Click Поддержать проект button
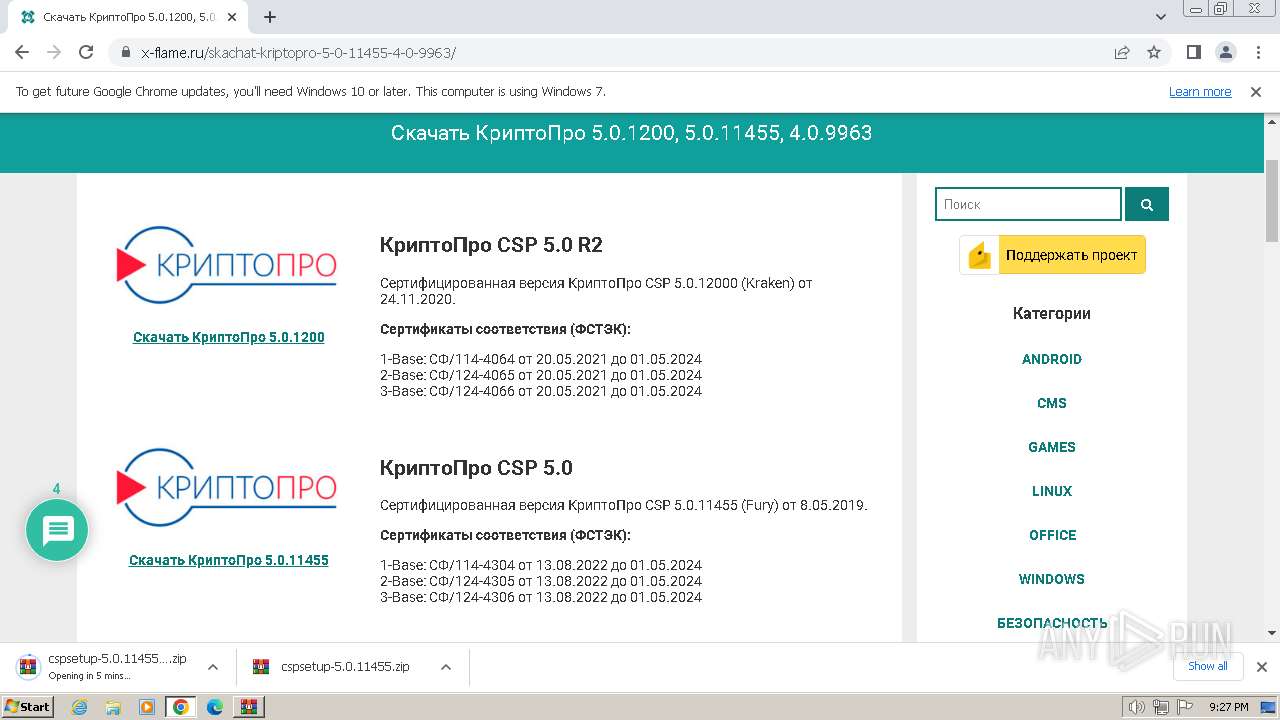This screenshot has height=720, width=1280. coord(1052,255)
